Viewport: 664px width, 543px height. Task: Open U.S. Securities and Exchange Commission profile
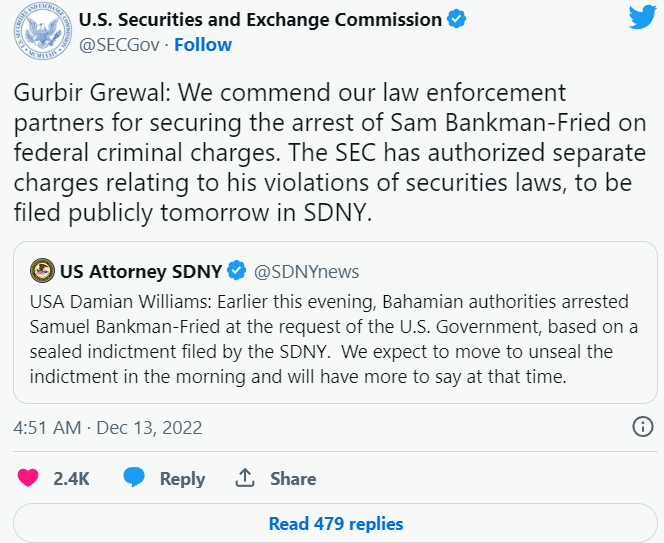coord(260,19)
